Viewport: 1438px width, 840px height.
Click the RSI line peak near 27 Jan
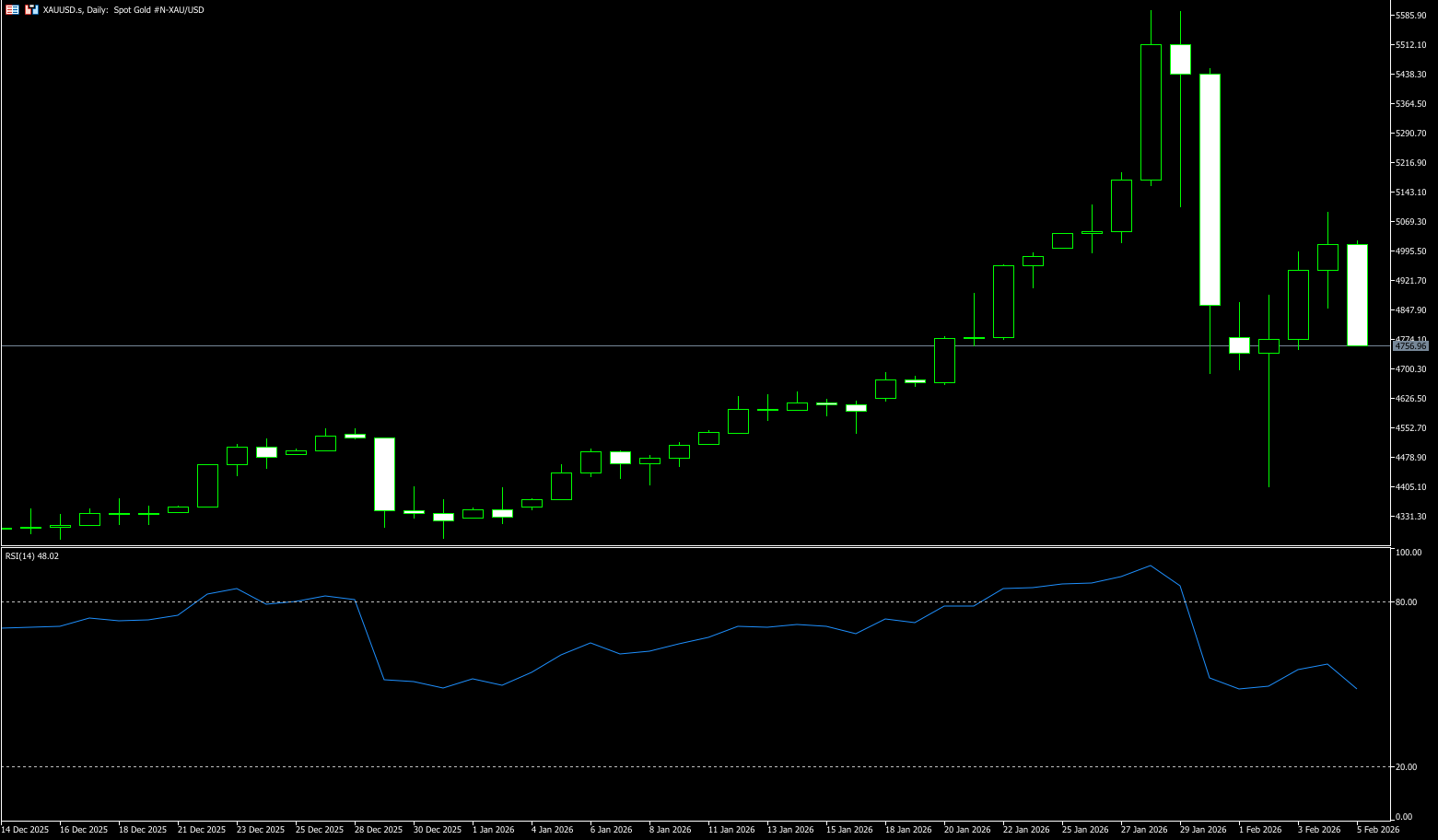1151,566
